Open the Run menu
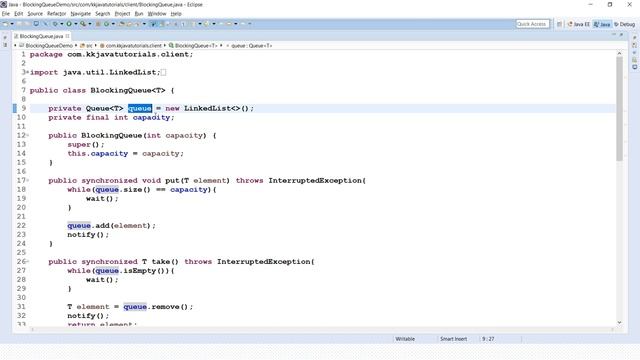 point(139,13)
